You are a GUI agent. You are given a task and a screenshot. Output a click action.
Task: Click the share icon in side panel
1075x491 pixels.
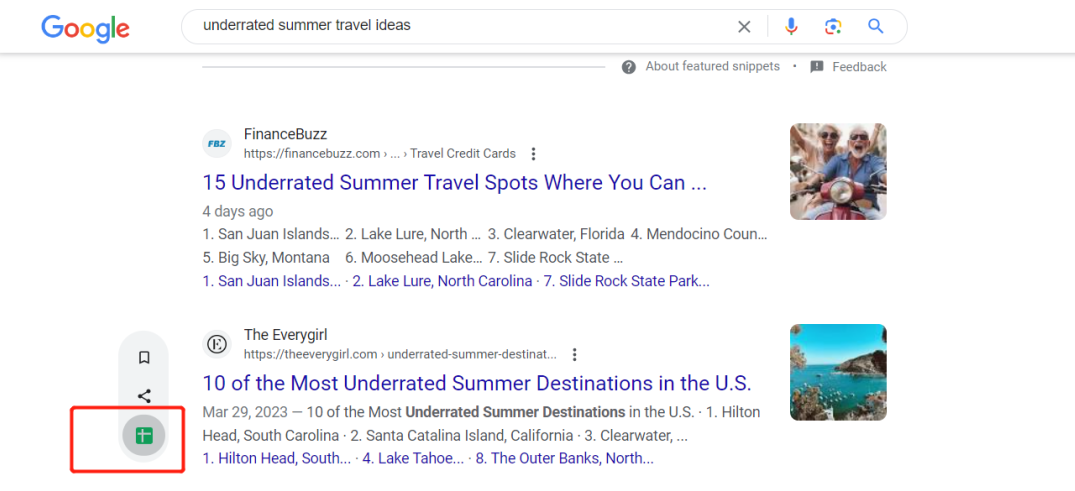click(x=144, y=396)
